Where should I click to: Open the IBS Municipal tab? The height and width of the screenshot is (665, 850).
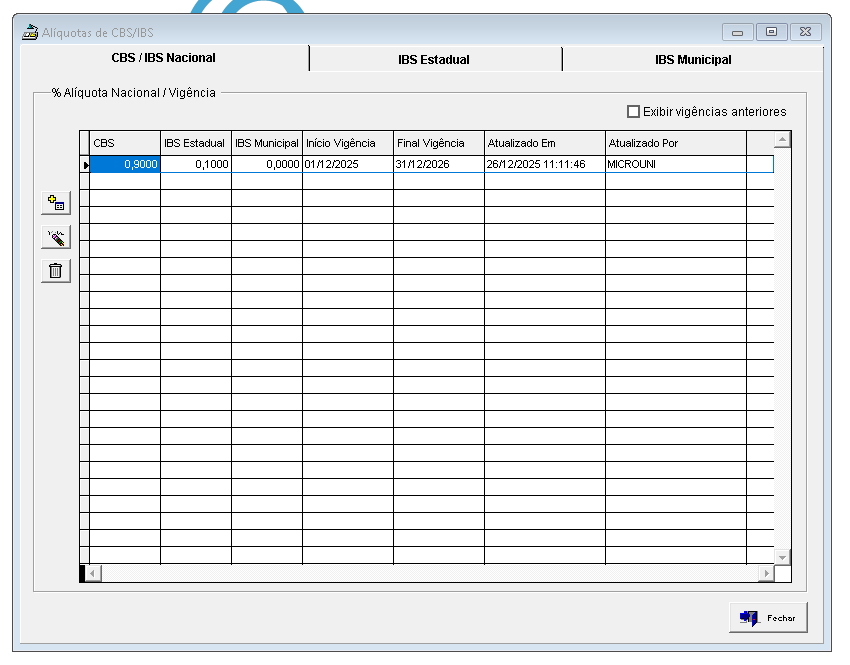(693, 60)
